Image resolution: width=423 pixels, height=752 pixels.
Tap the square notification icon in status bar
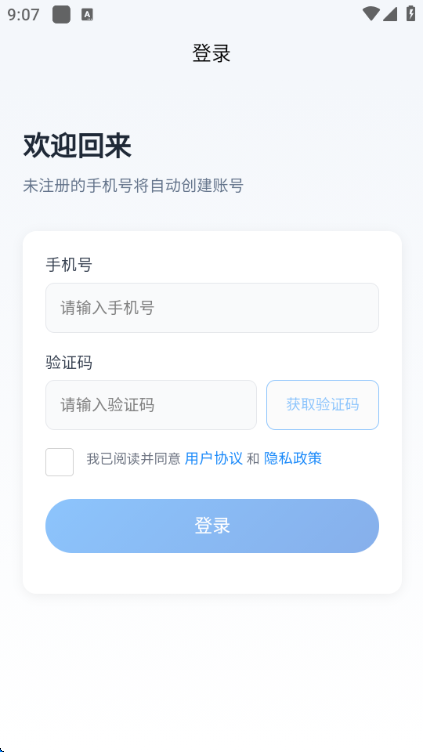[x=61, y=15]
